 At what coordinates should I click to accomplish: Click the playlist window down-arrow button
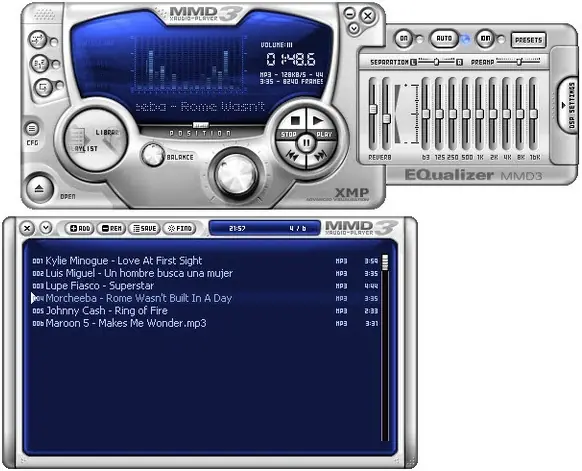click(46, 228)
